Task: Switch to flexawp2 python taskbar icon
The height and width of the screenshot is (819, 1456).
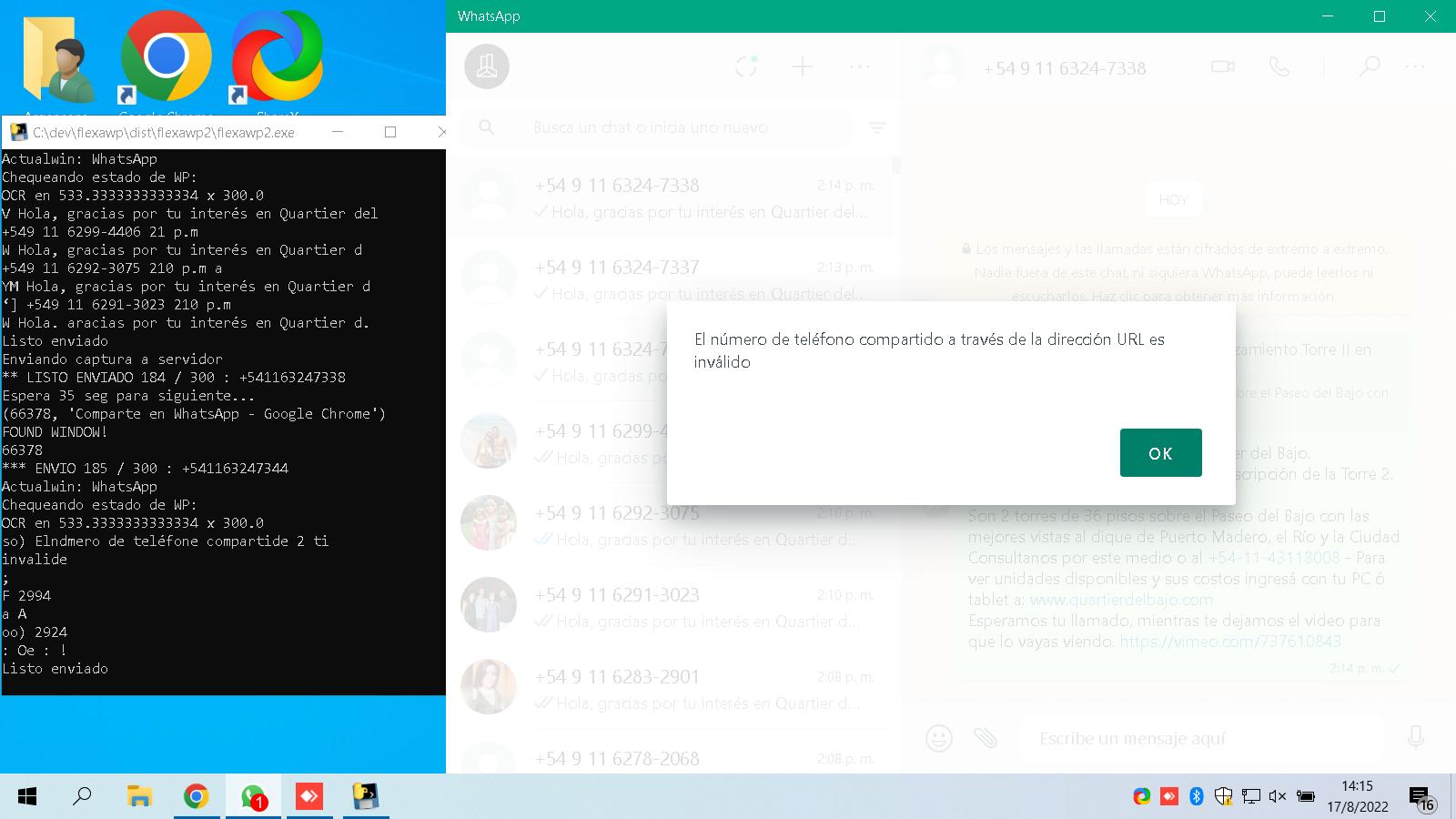Action: [366, 797]
